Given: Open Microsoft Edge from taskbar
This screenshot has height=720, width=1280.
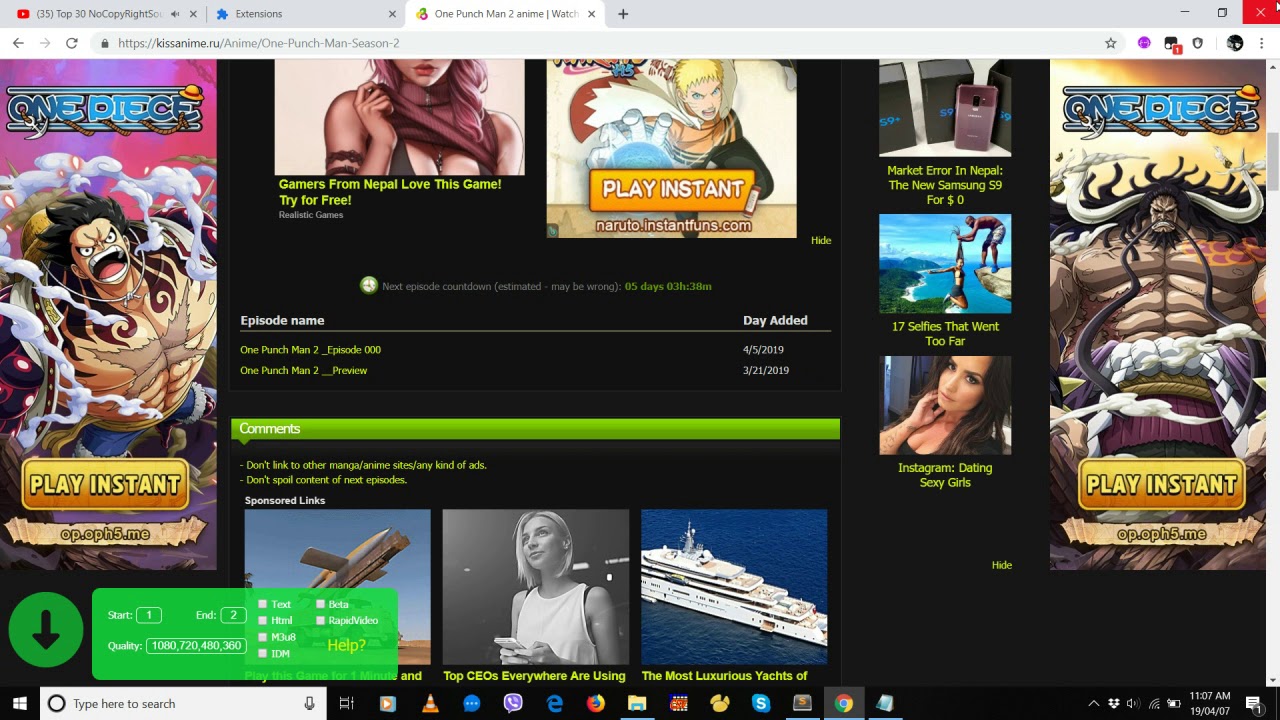Looking at the screenshot, I should tap(554, 703).
